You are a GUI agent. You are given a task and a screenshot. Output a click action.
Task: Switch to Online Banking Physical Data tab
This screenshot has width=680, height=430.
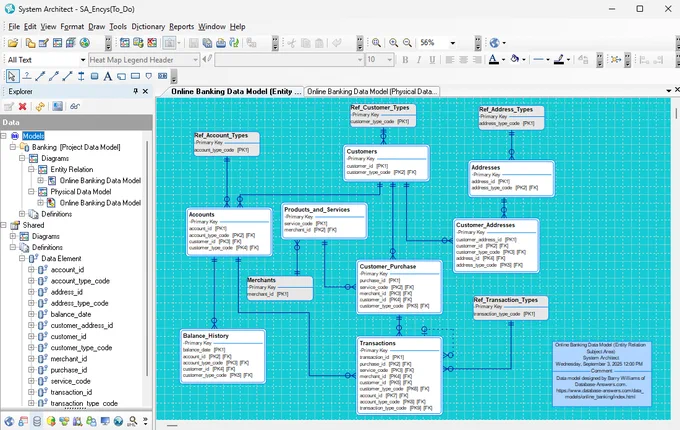pos(372,91)
